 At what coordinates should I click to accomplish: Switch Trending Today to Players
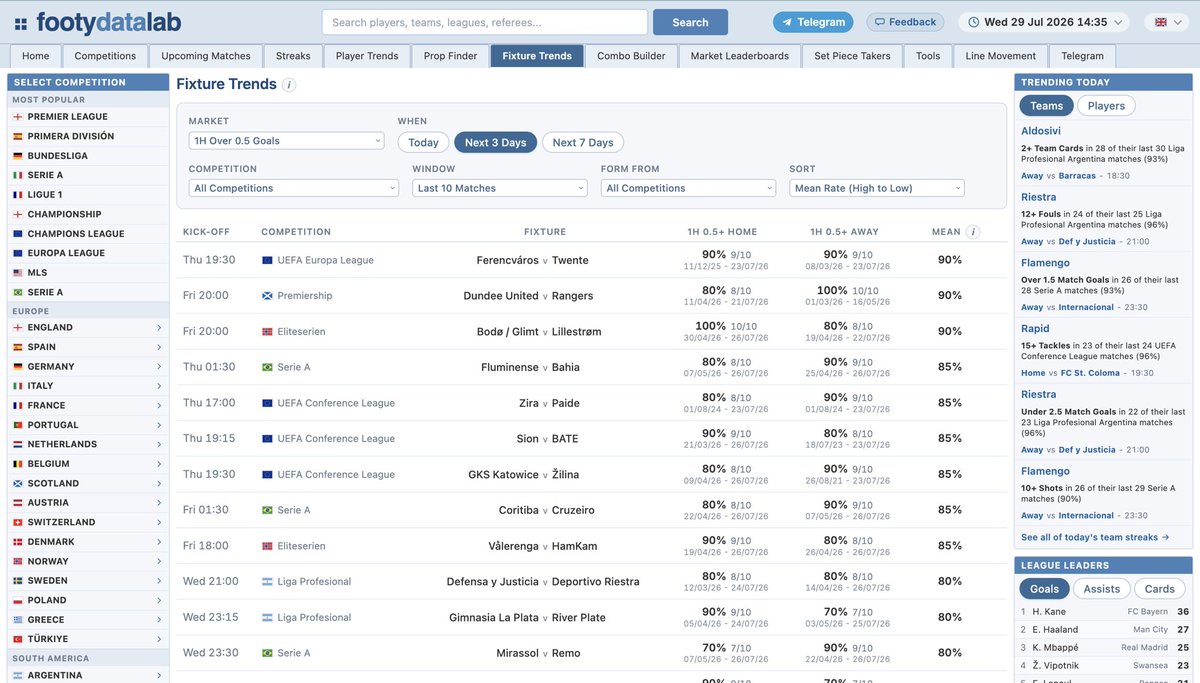(x=1106, y=106)
